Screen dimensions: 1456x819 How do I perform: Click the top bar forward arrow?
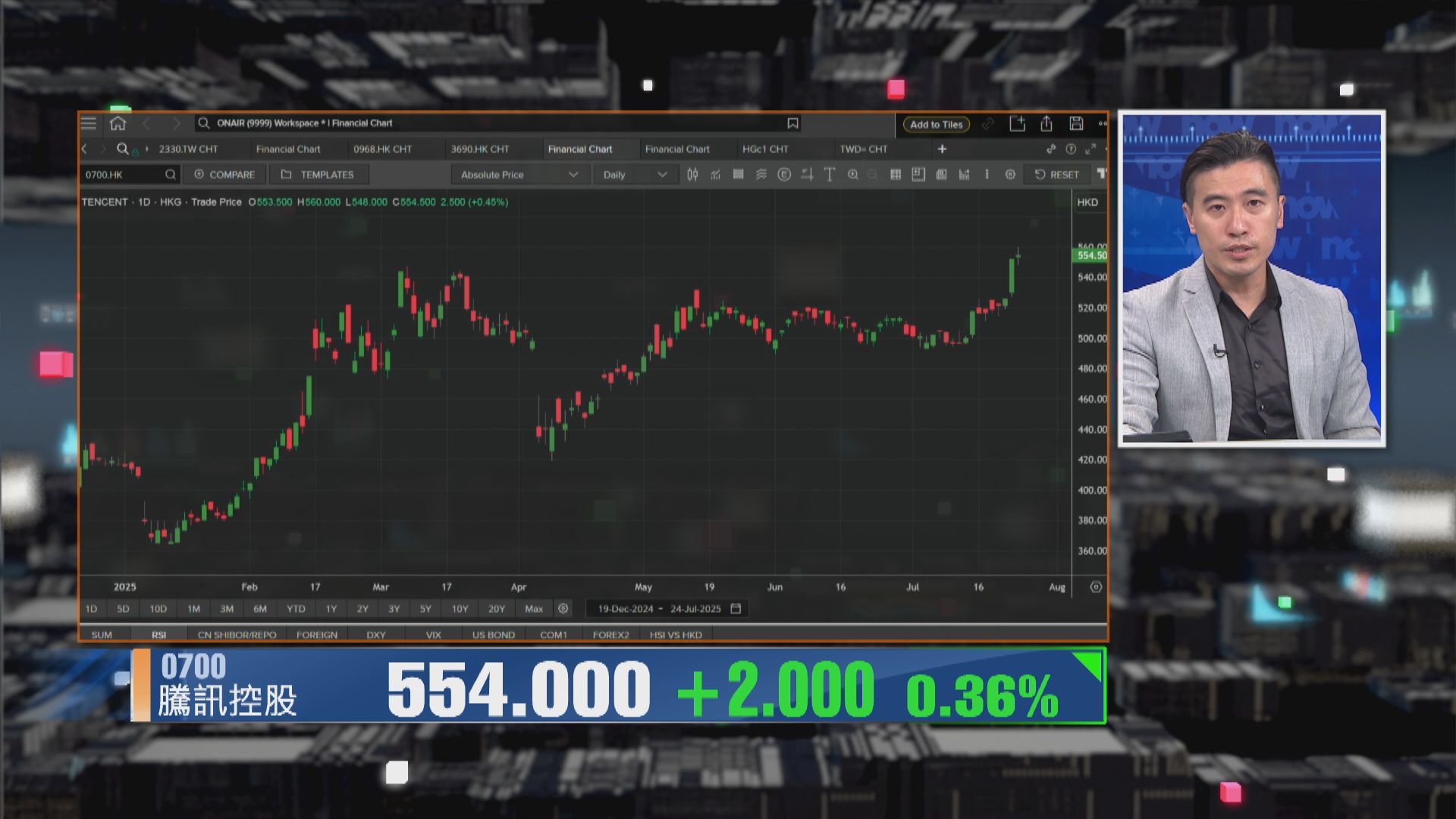(x=176, y=123)
